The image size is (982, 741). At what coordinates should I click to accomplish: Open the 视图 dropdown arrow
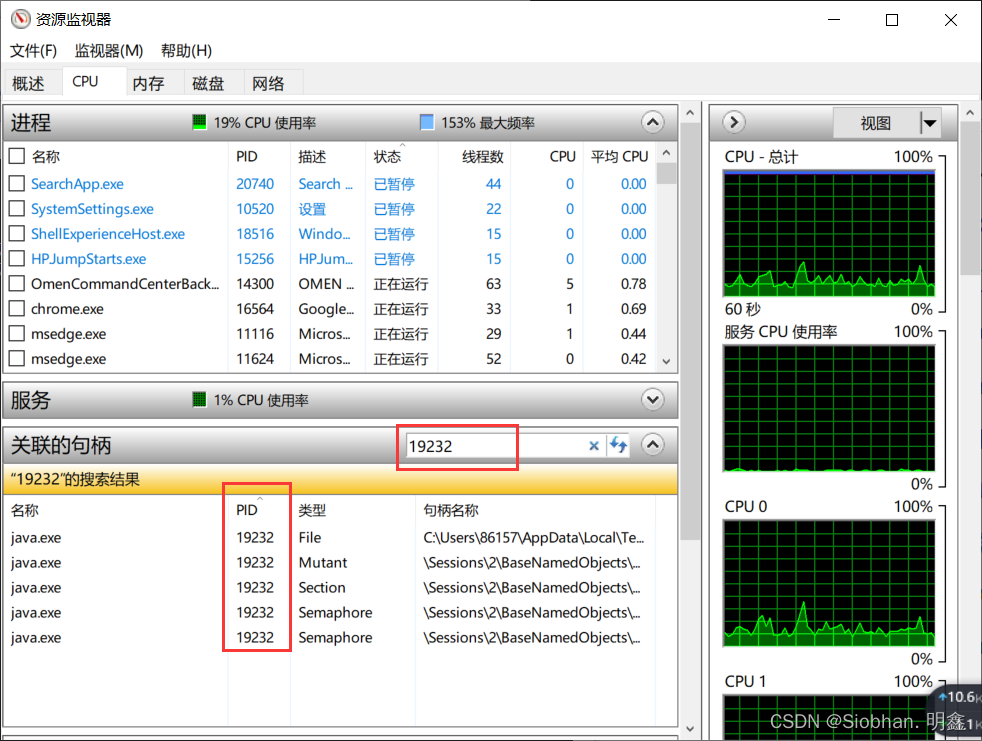pos(930,123)
